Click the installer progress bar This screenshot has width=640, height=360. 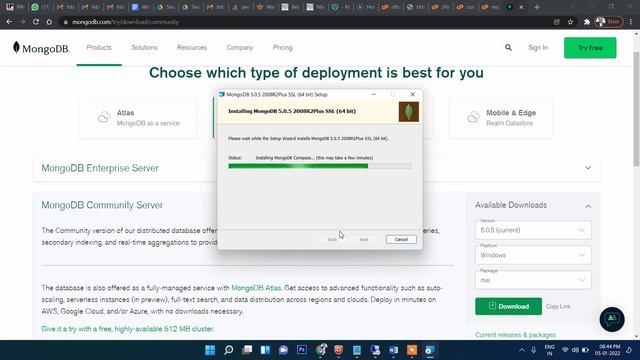pyautogui.click(x=320, y=166)
